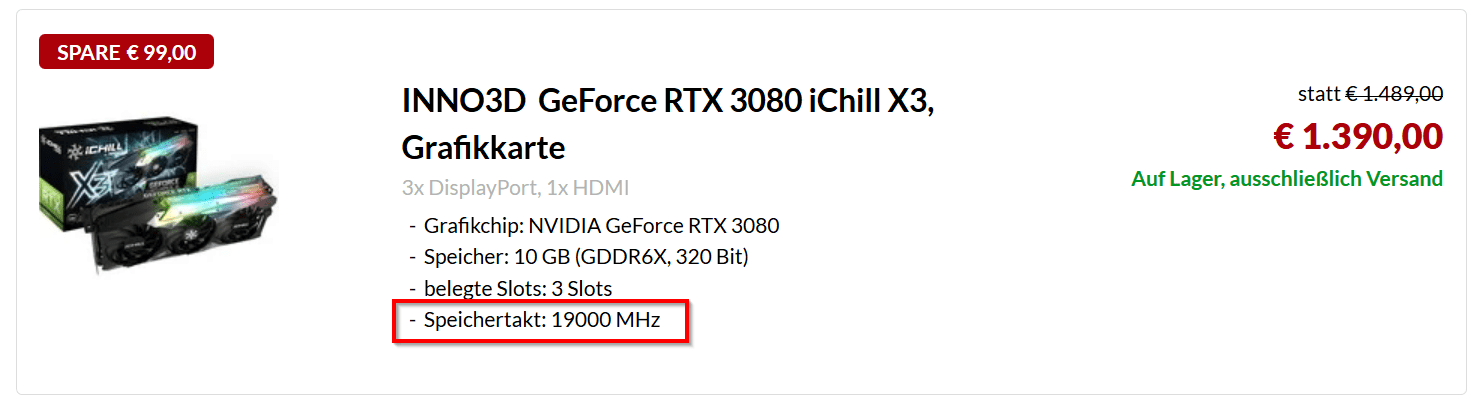Open the INNO3D graphics card product image

click(x=158, y=197)
